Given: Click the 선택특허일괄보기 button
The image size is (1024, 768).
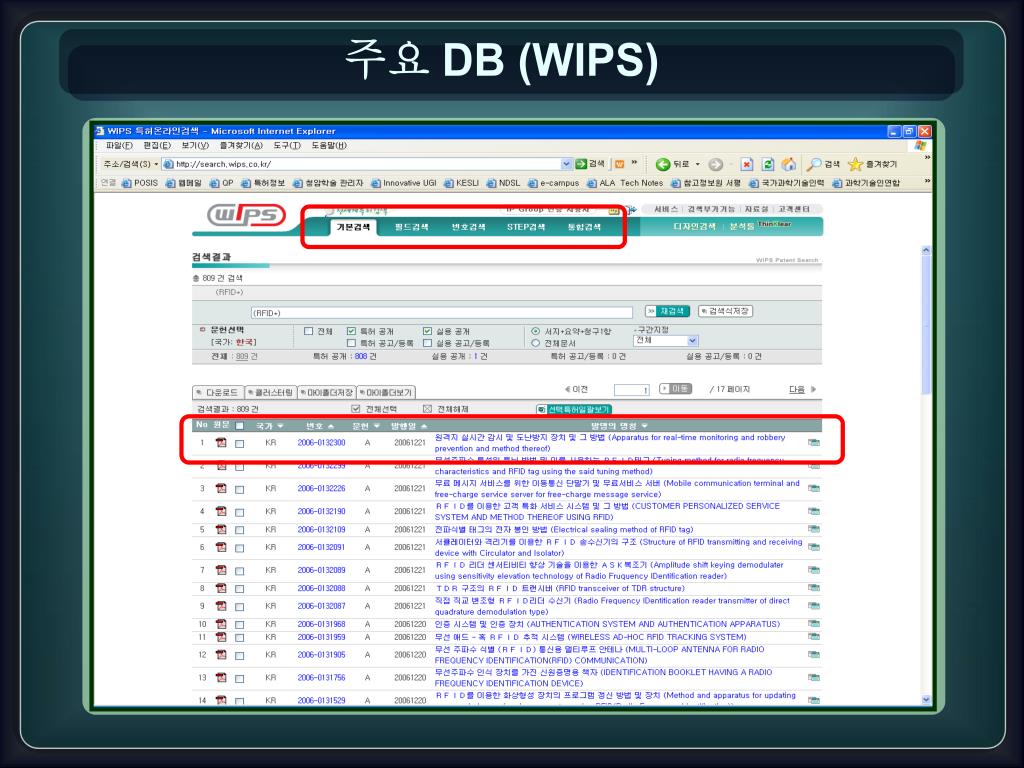Looking at the screenshot, I should (x=573, y=409).
